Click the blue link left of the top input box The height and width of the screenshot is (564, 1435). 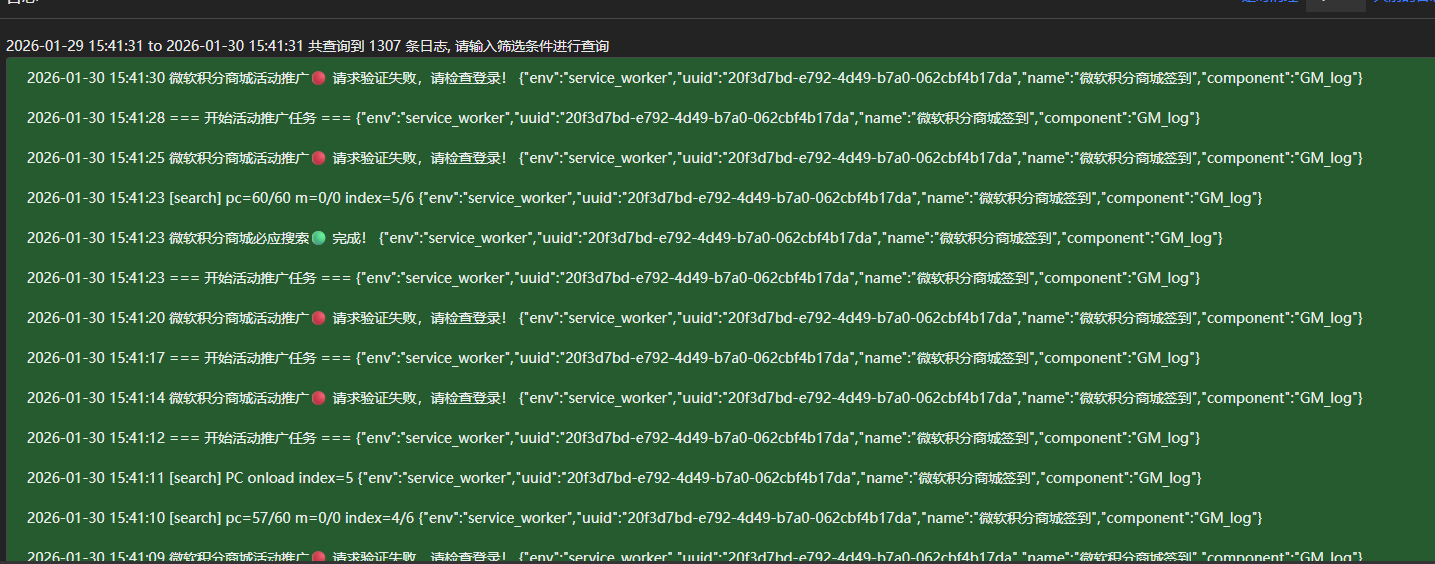pyautogui.click(x=1269, y=3)
